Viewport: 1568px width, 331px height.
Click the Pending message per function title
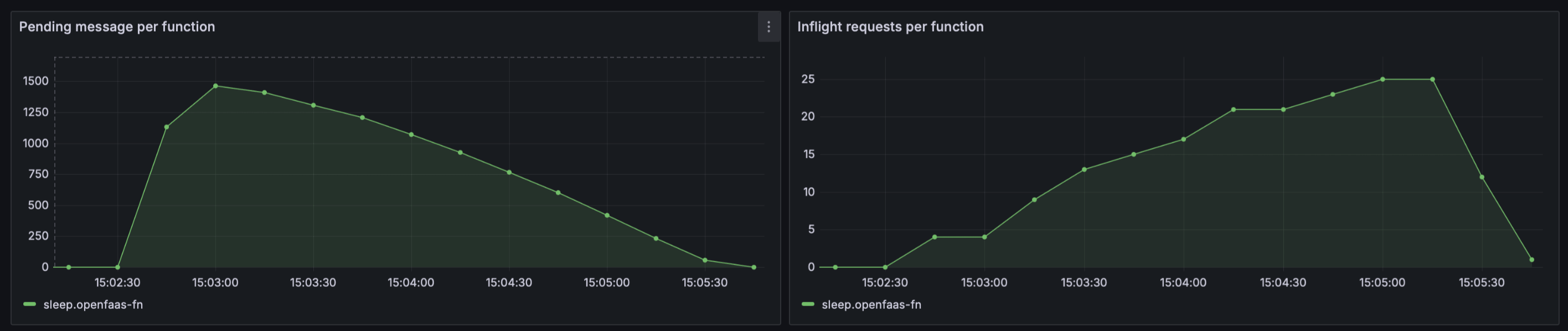click(117, 27)
